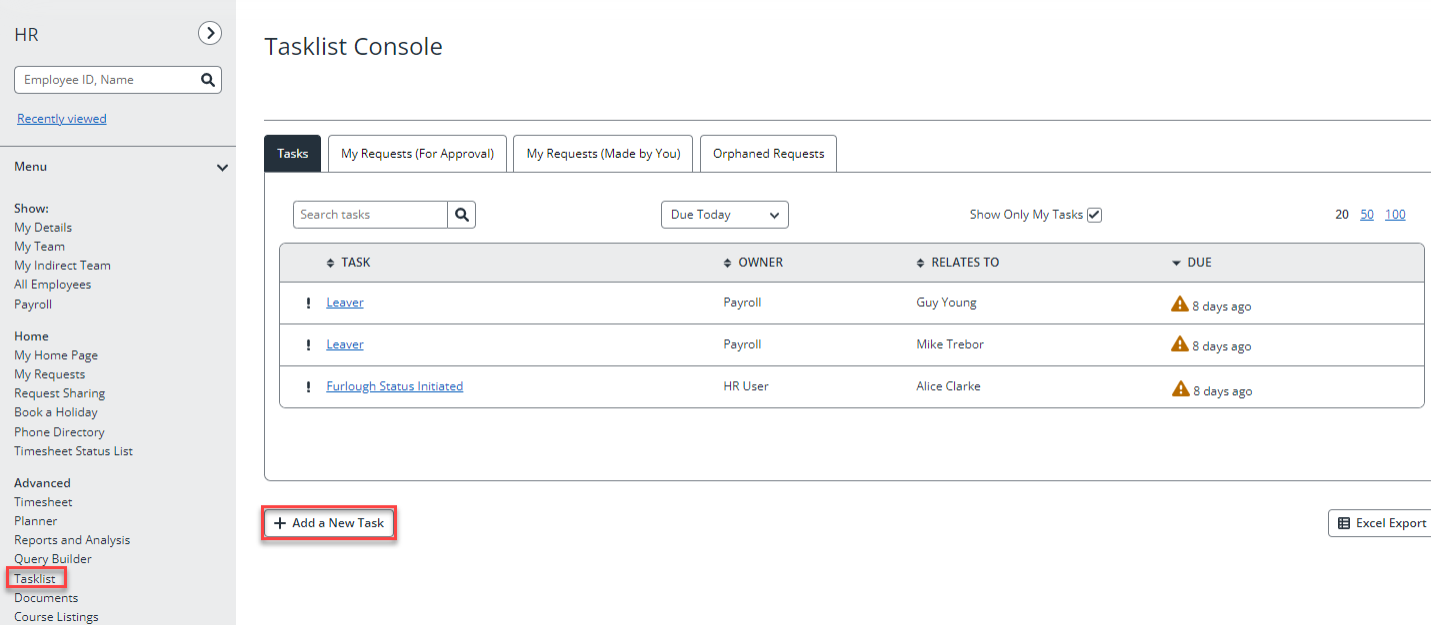Click the employee search magnifier icon
This screenshot has width=1431, height=625.
pos(207,79)
